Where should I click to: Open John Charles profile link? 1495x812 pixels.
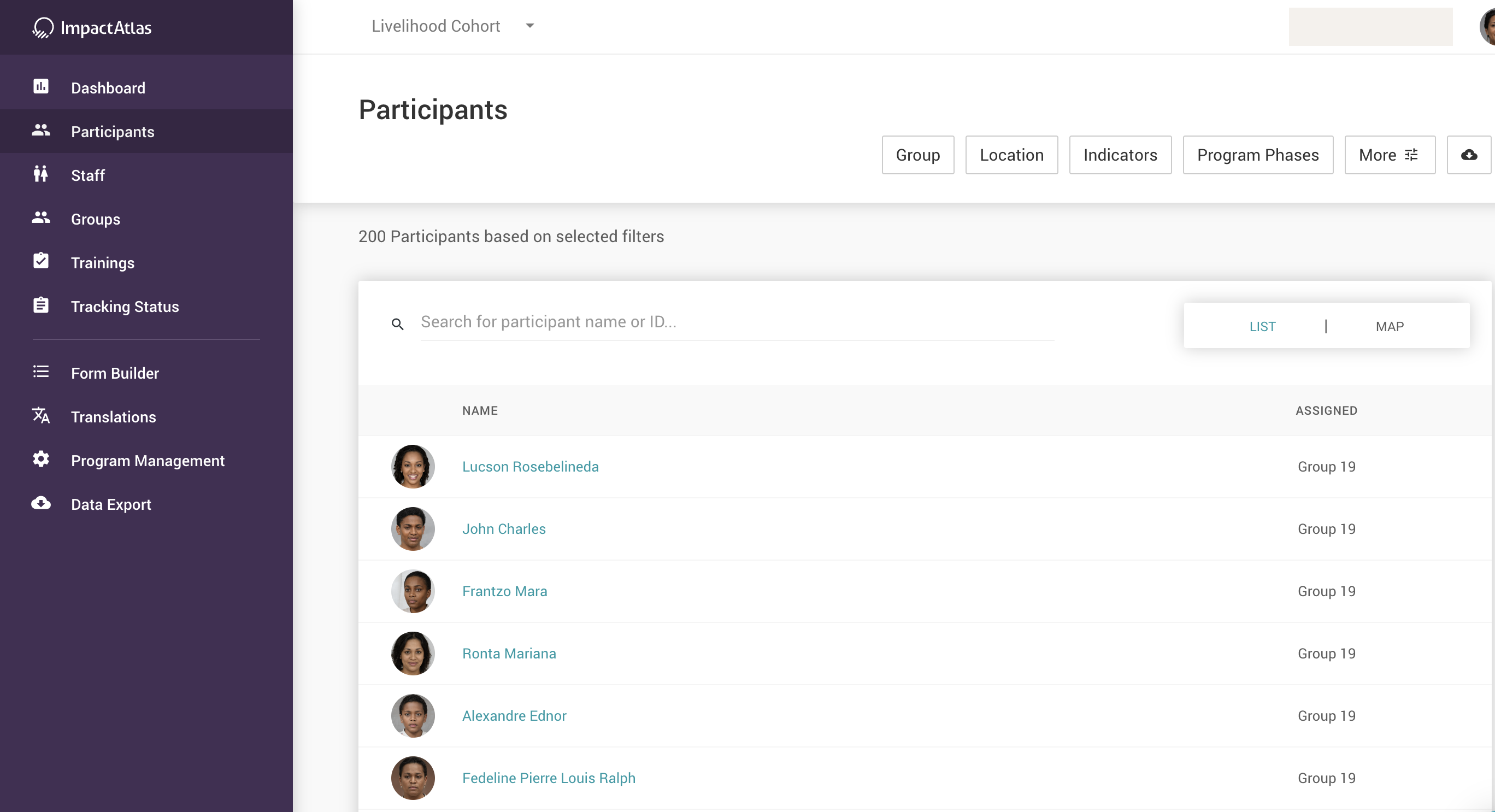click(504, 529)
